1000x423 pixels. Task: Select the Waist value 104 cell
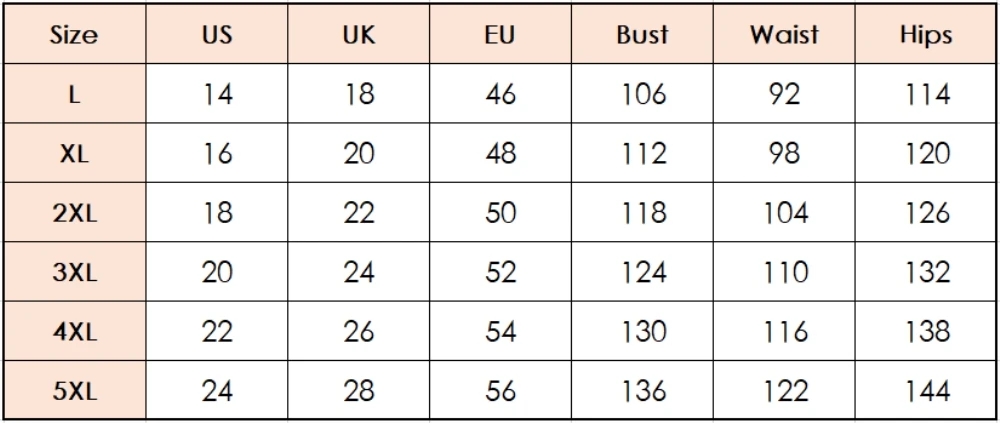(x=784, y=212)
